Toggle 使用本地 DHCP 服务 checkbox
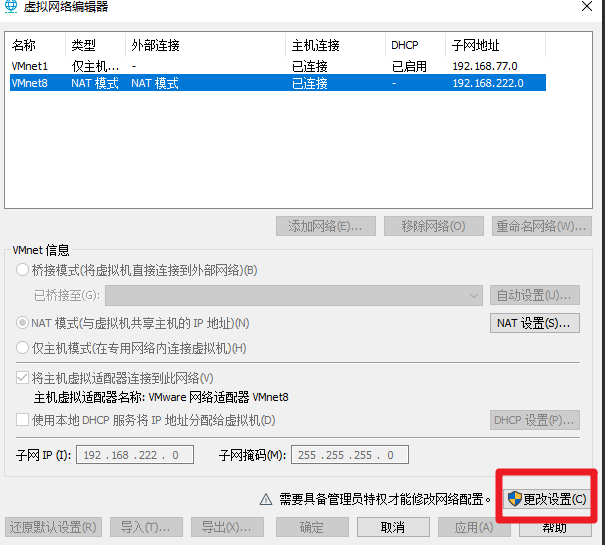Viewport: 605px width, 545px height. [22, 420]
